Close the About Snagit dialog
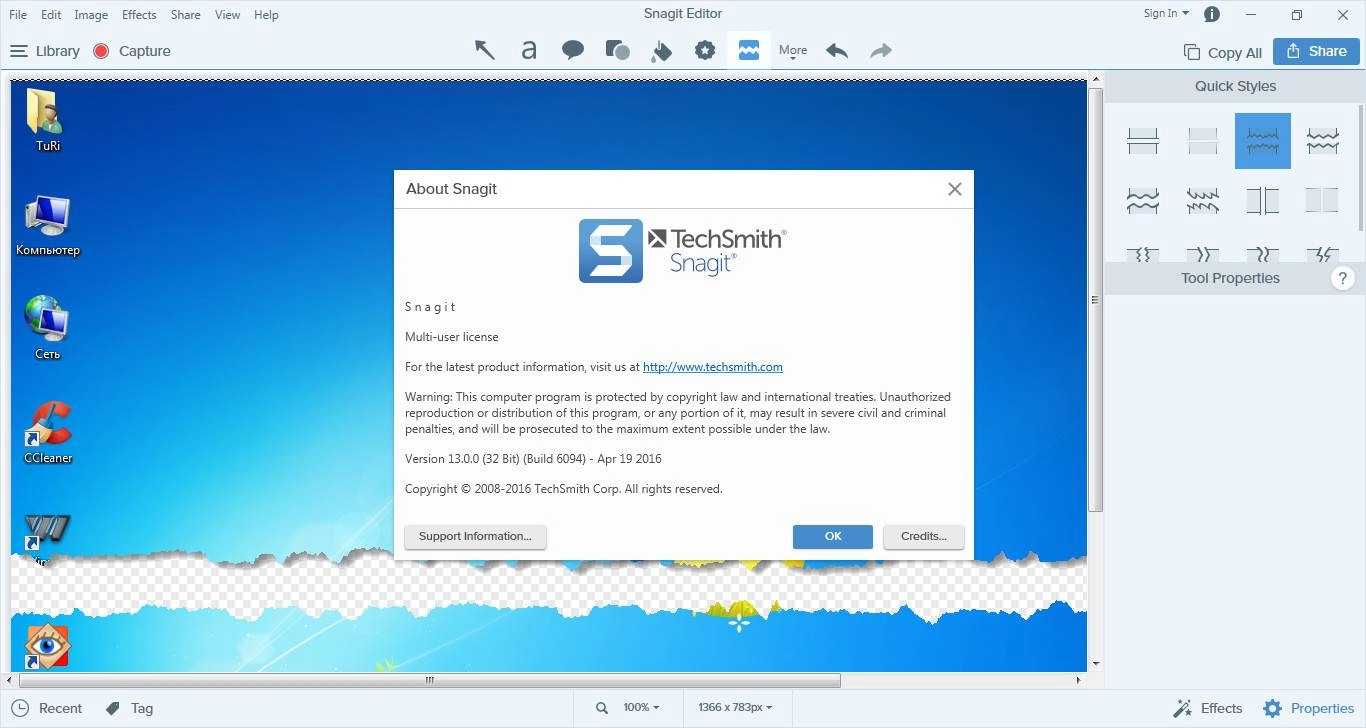Image resolution: width=1366 pixels, height=728 pixels. pos(955,189)
